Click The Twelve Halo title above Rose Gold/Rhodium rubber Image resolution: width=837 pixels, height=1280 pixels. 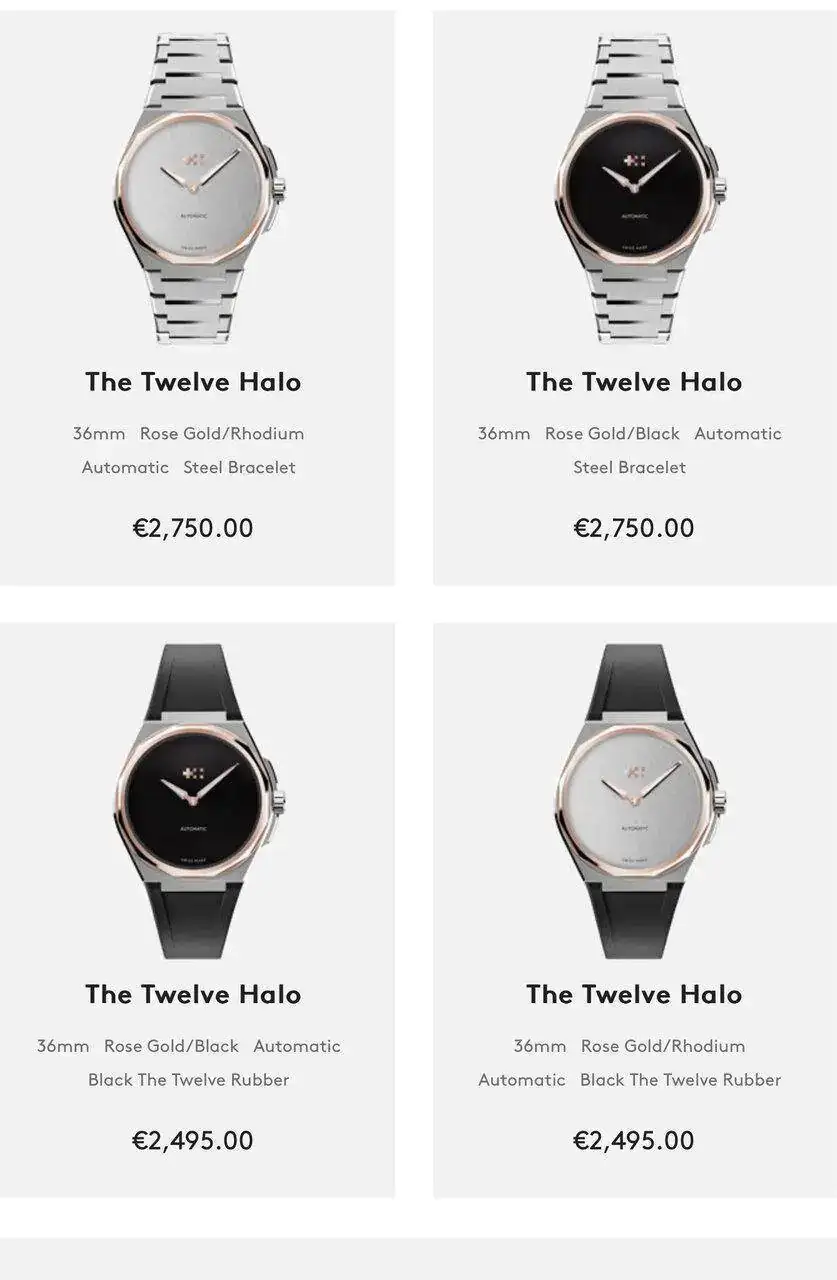point(634,994)
